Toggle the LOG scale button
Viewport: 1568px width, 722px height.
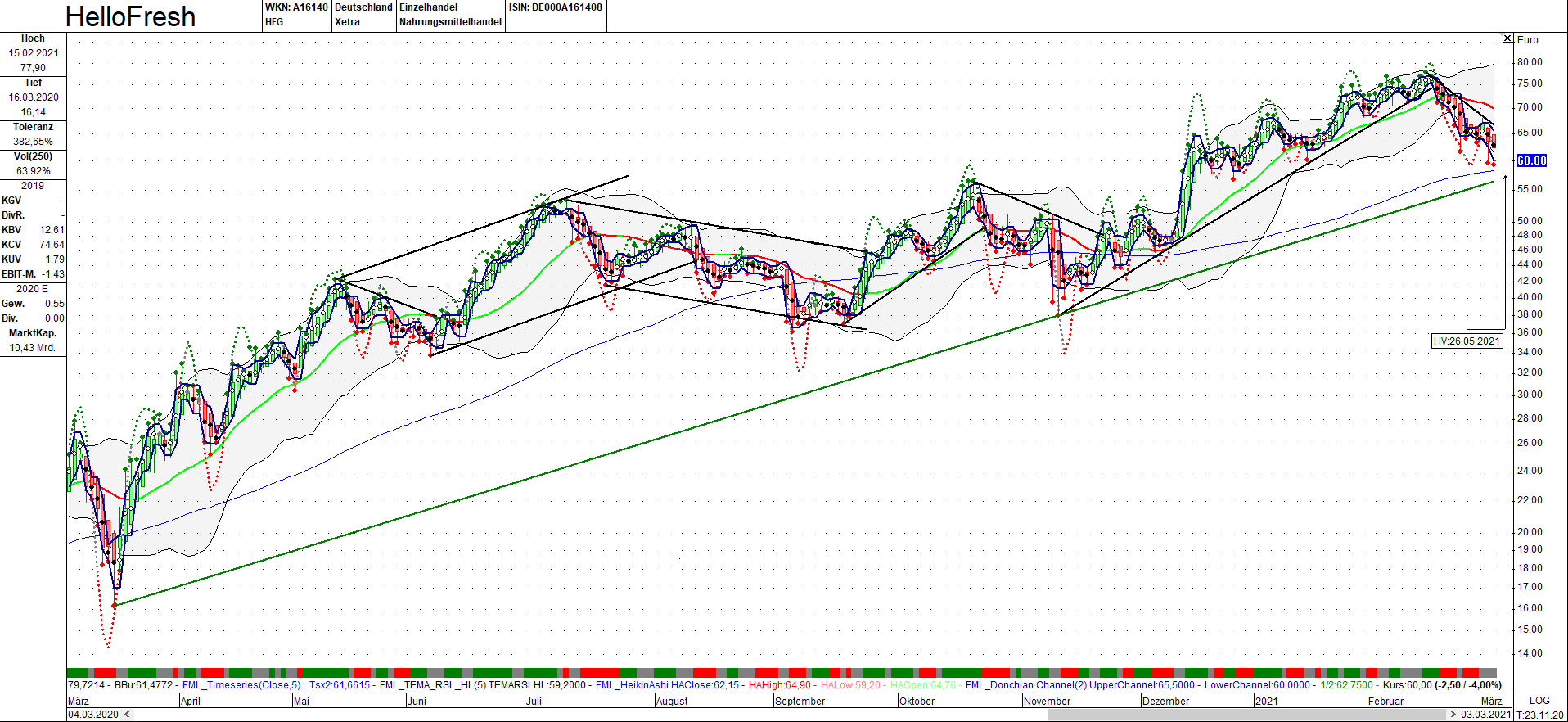(1539, 701)
